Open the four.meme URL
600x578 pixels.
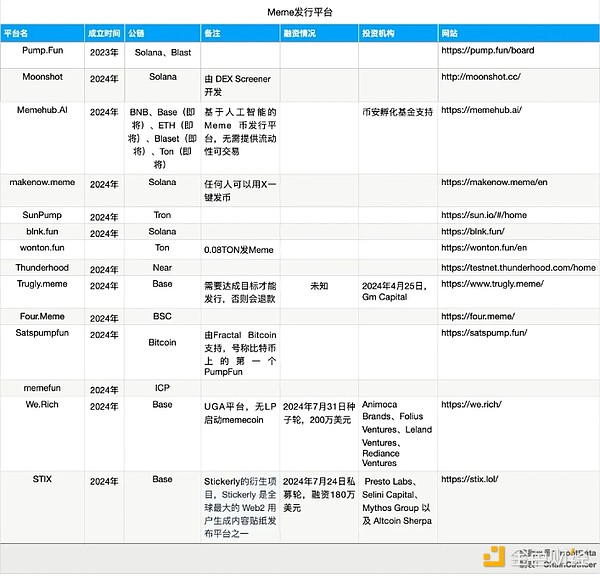pyautogui.click(x=478, y=316)
